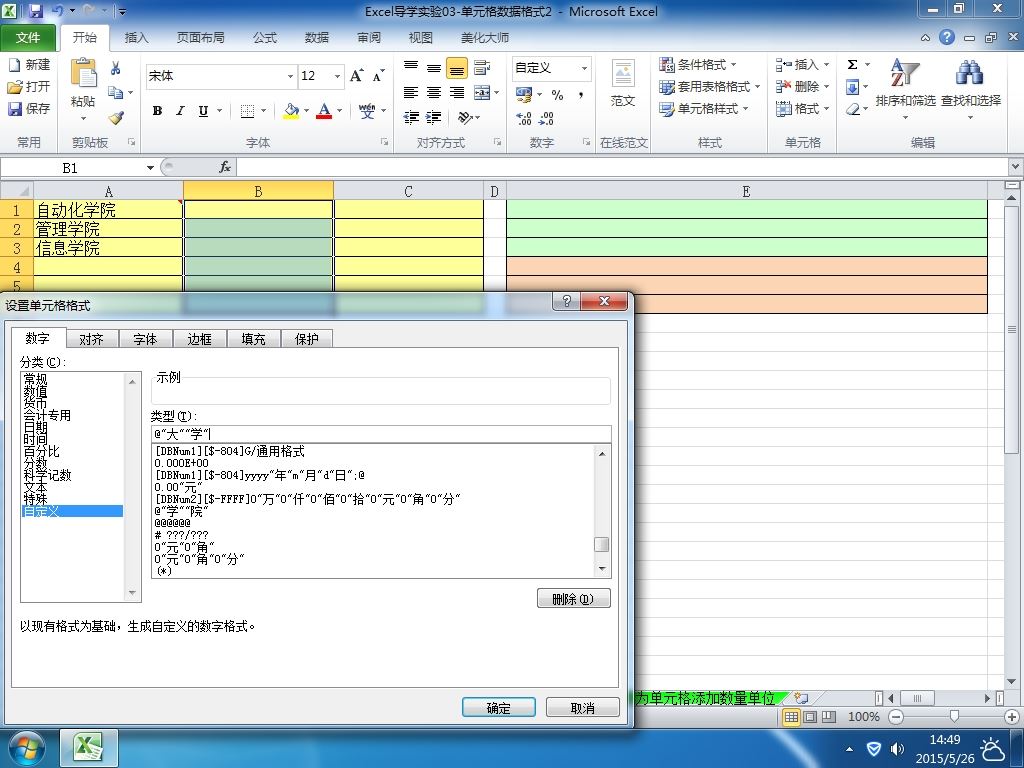This screenshot has height=768, width=1024.
Task: Click the Format Painter brush icon
Action: point(116,118)
